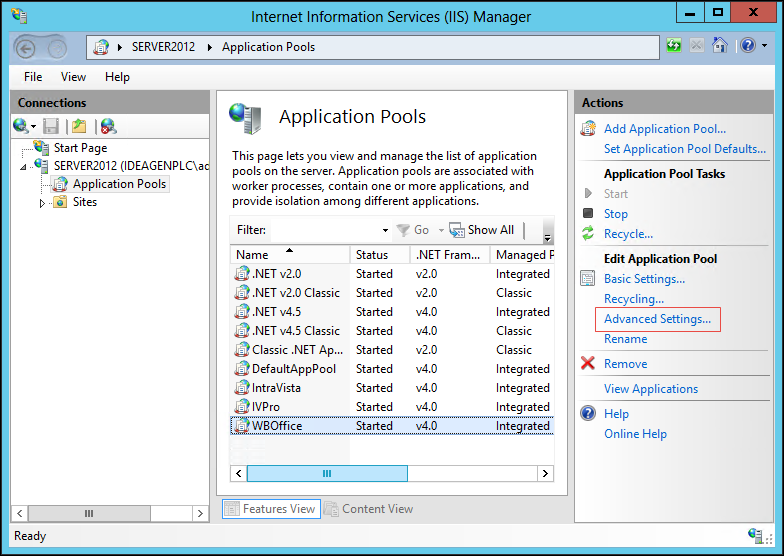This screenshot has width=784, height=556.
Task: Click the Back navigation arrow button
Action: pos(26,49)
